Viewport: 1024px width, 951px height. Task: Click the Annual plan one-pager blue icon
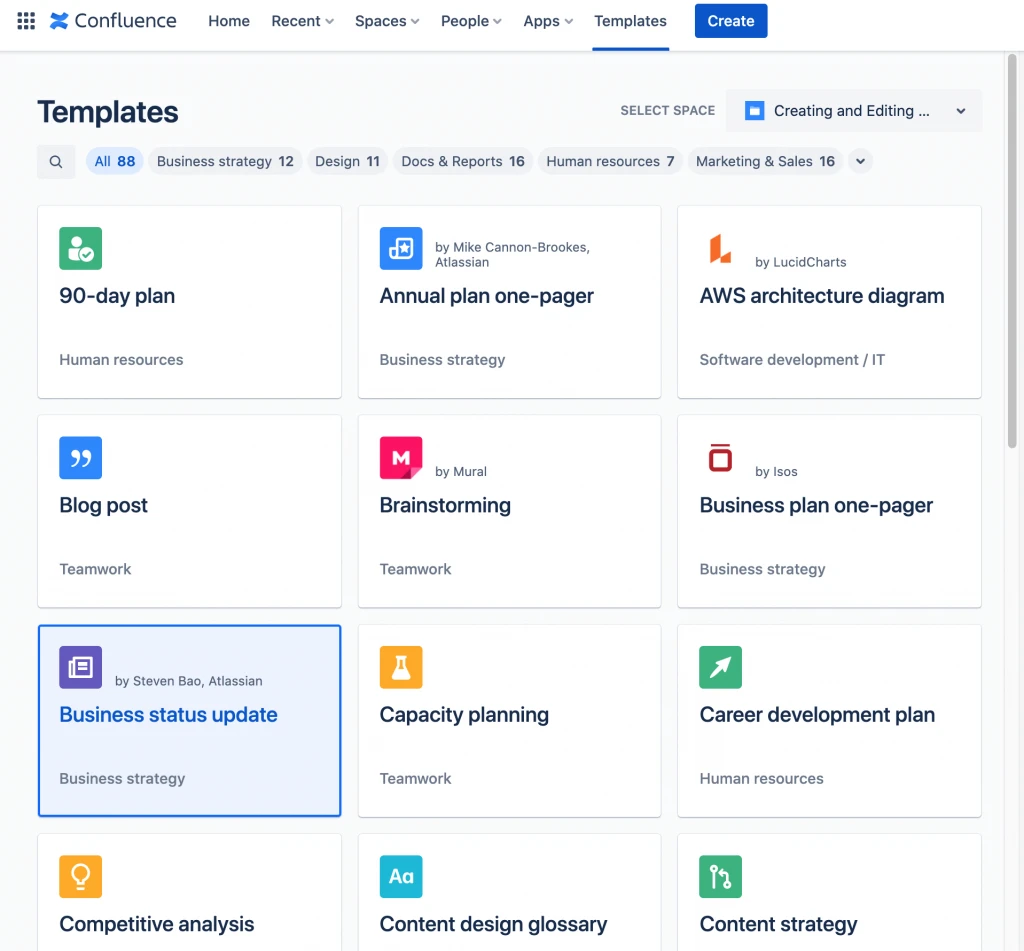coord(401,248)
